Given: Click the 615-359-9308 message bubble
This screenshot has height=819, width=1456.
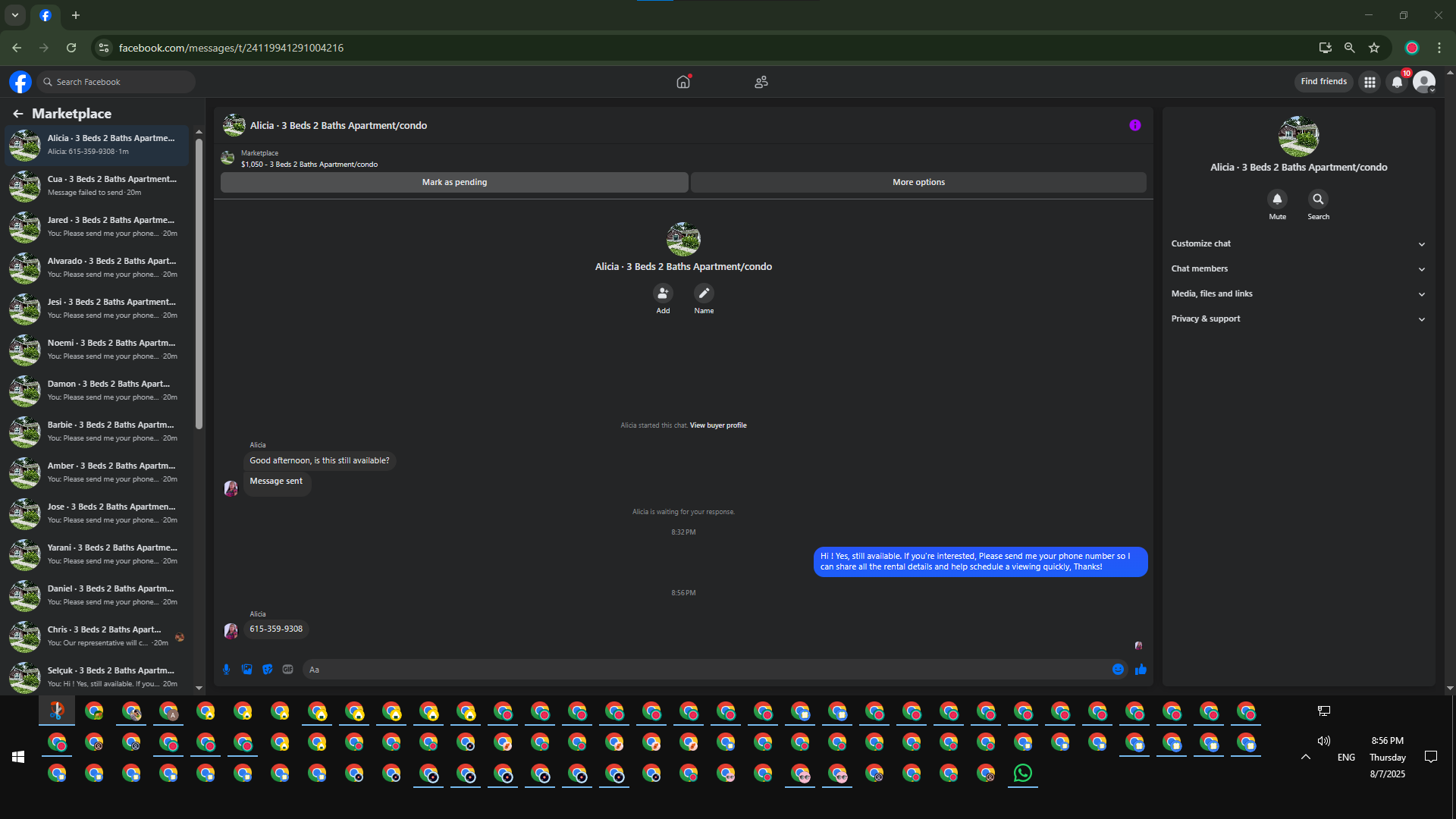Looking at the screenshot, I should (x=276, y=629).
